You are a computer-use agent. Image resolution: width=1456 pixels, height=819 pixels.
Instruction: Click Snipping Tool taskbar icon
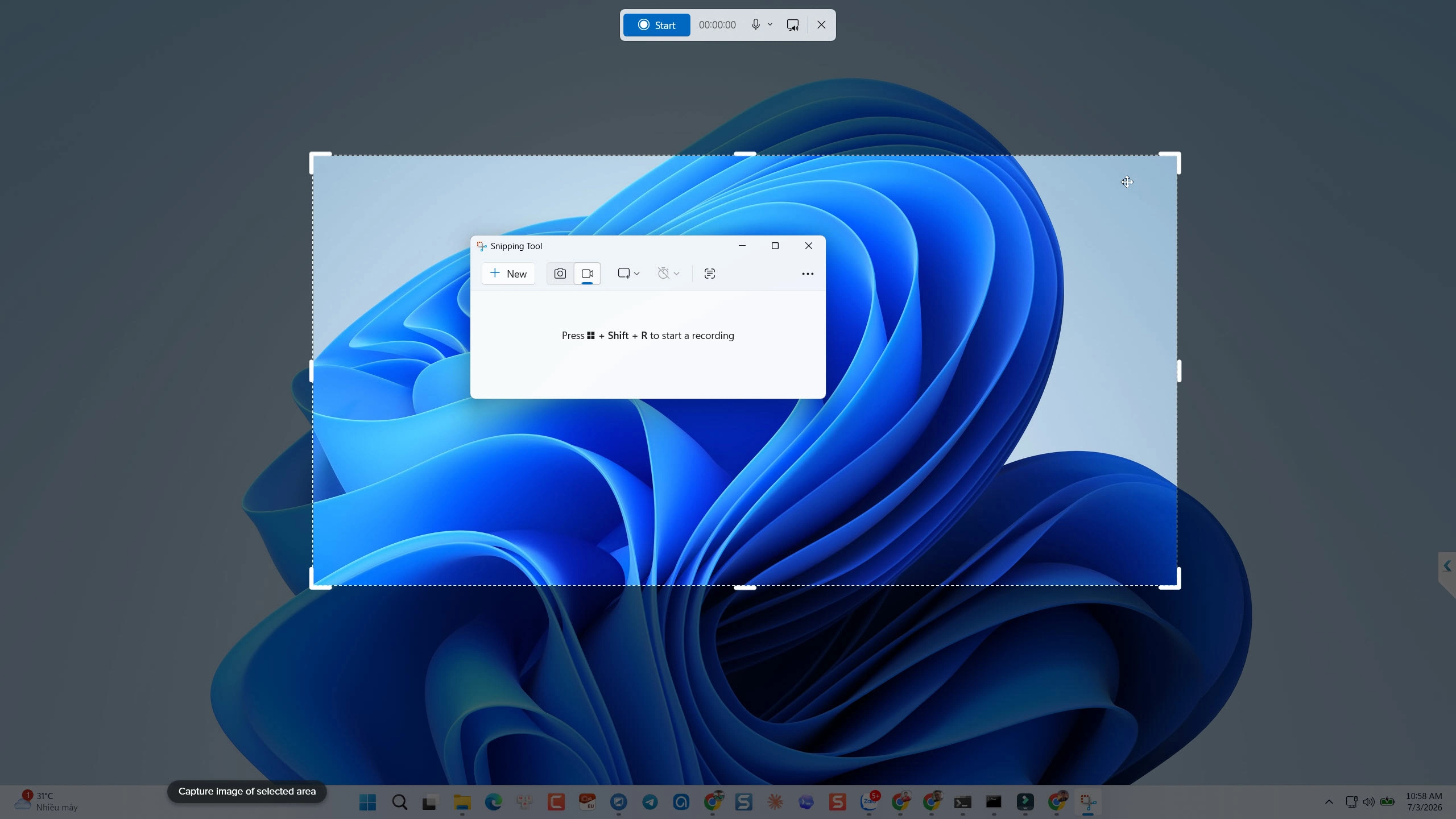[x=1088, y=803]
